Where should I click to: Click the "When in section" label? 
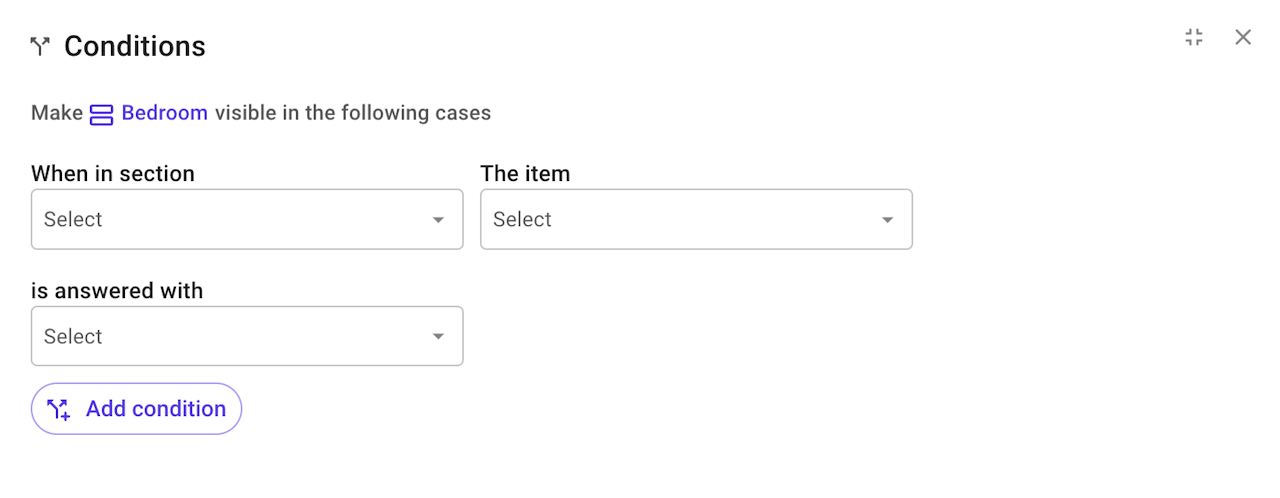(113, 174)
